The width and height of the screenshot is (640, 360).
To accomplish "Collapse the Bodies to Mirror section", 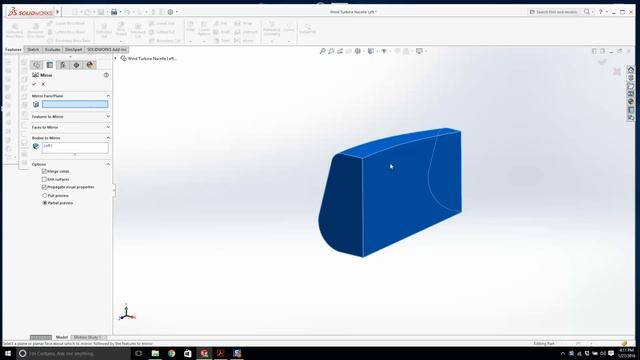I will coord(108,138).
